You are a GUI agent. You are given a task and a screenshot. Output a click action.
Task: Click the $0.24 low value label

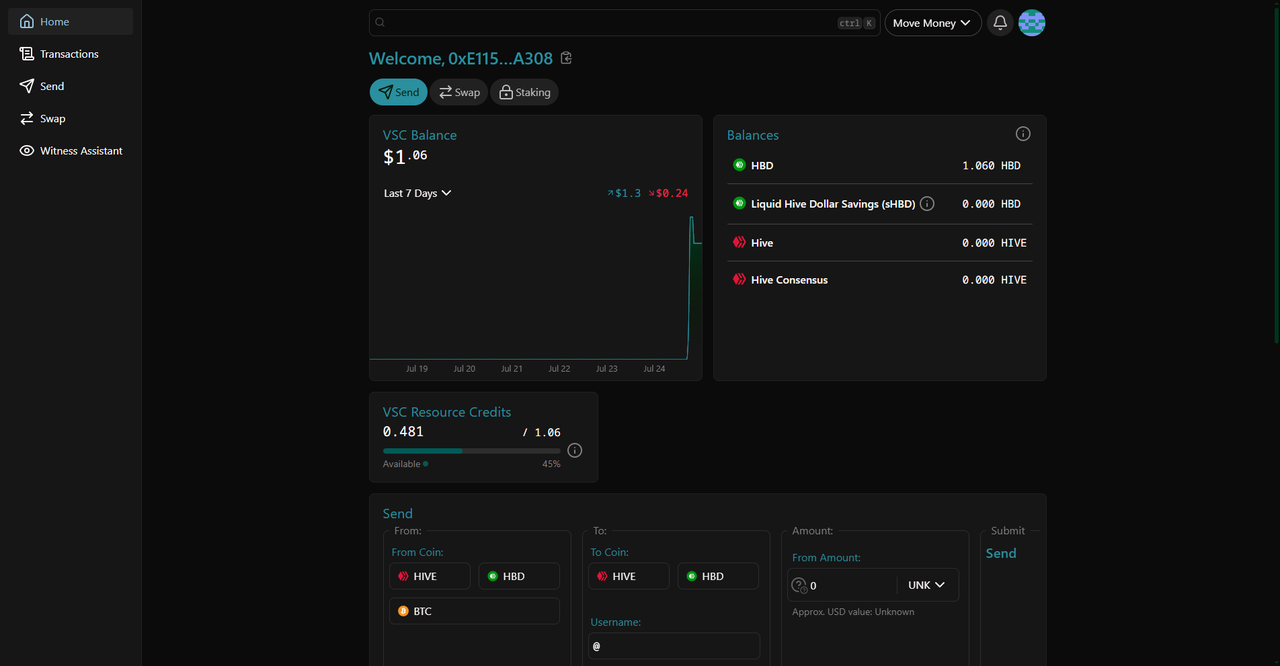click(x=669, y=193)
